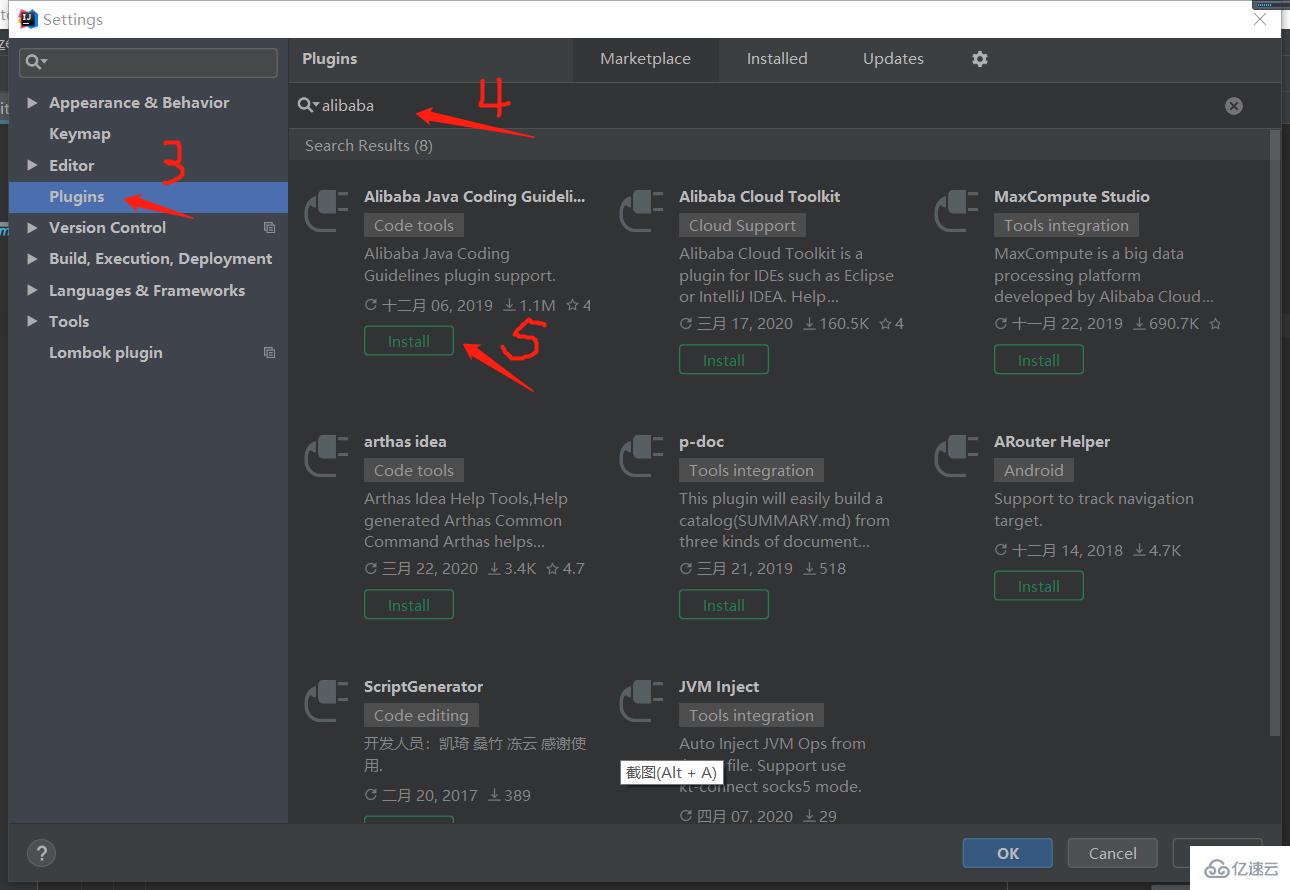This screenshot has height=890, width=1290.
Task: Click the Code tools tag under Alibaba Java Coding
Action: tap(414, 226)
